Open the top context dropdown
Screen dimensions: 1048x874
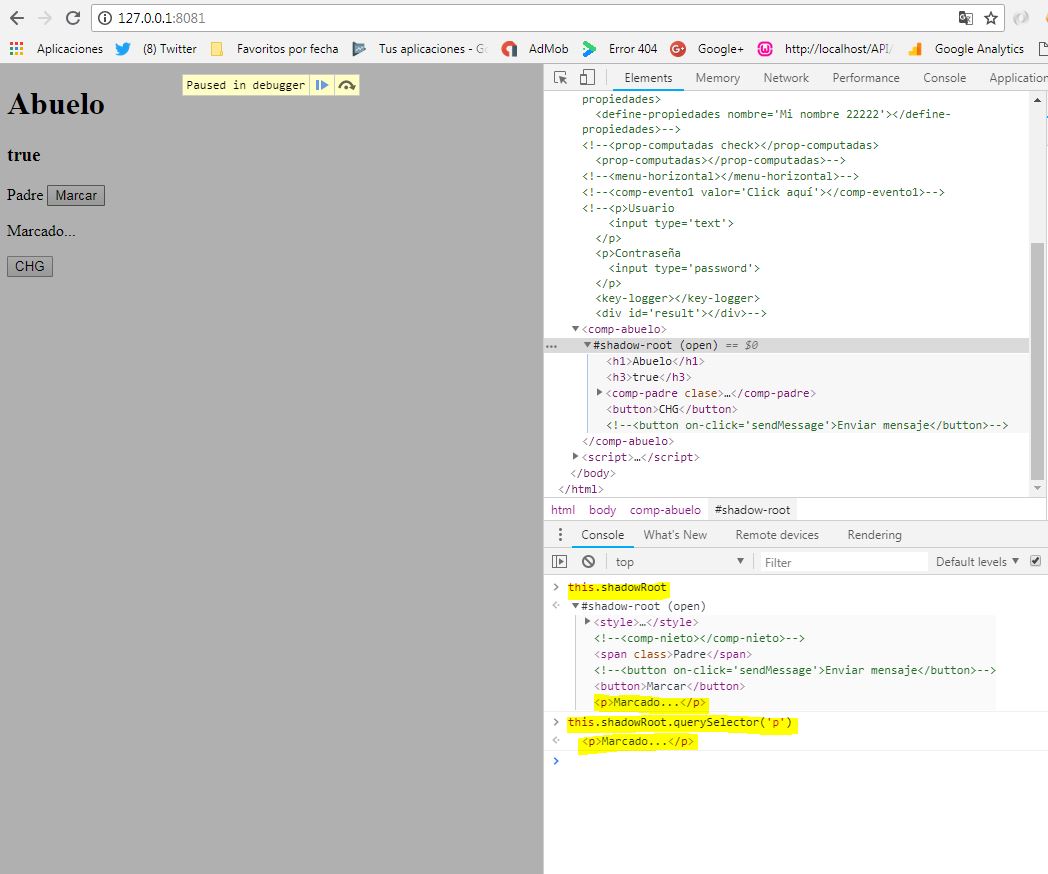point(680,562)
